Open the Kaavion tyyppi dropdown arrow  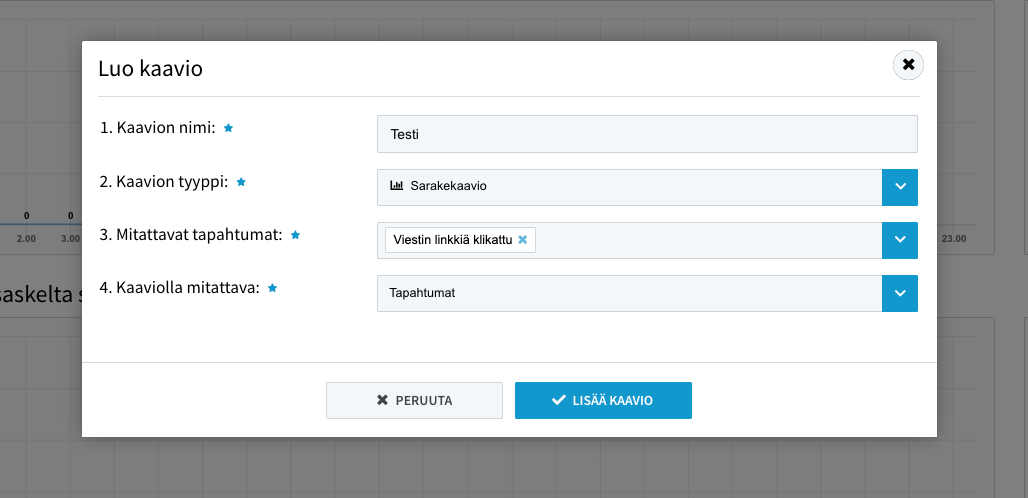point(900,187)
